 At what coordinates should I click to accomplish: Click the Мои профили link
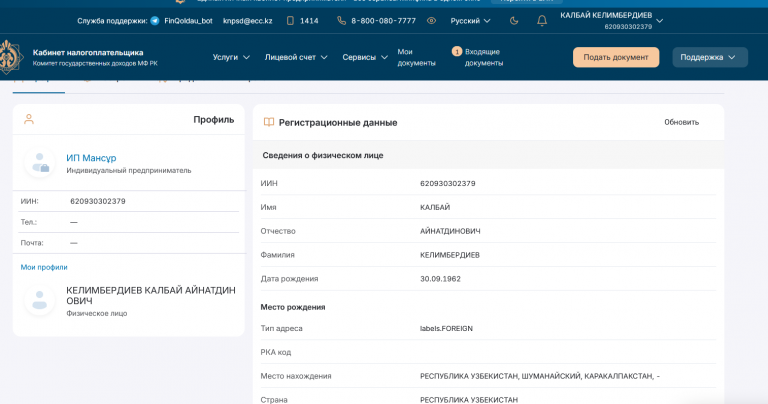(44, 267)
